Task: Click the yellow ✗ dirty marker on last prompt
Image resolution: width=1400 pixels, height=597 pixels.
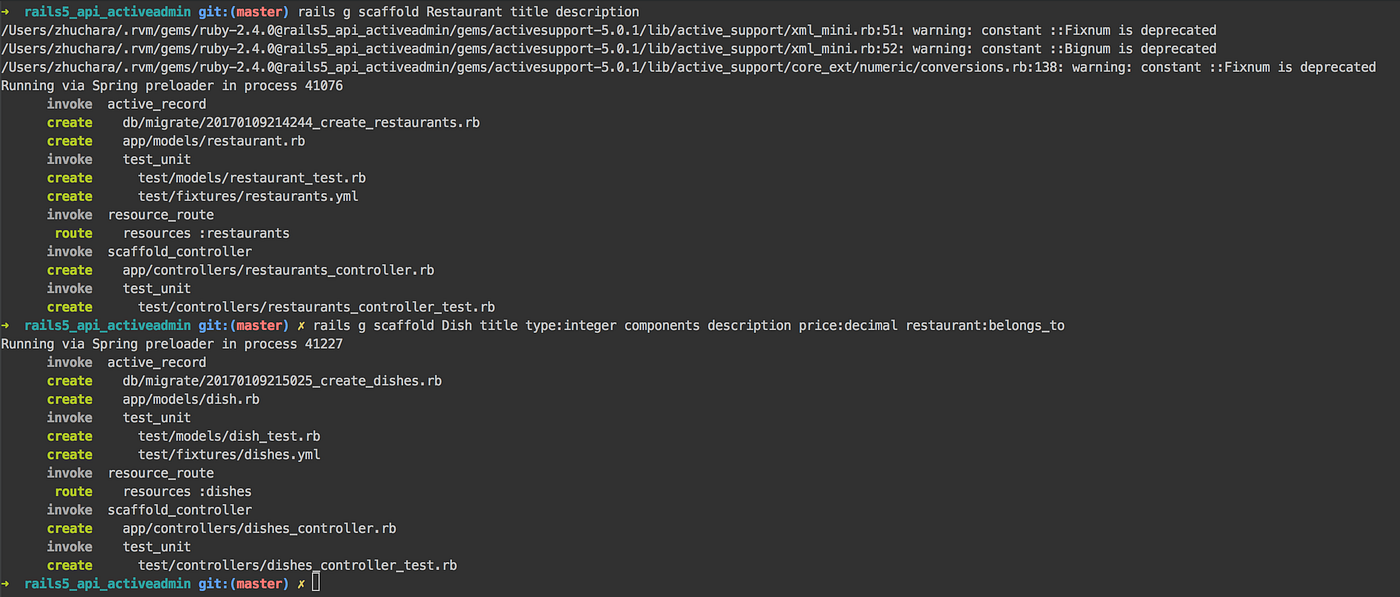Action: tap(301, 584)
